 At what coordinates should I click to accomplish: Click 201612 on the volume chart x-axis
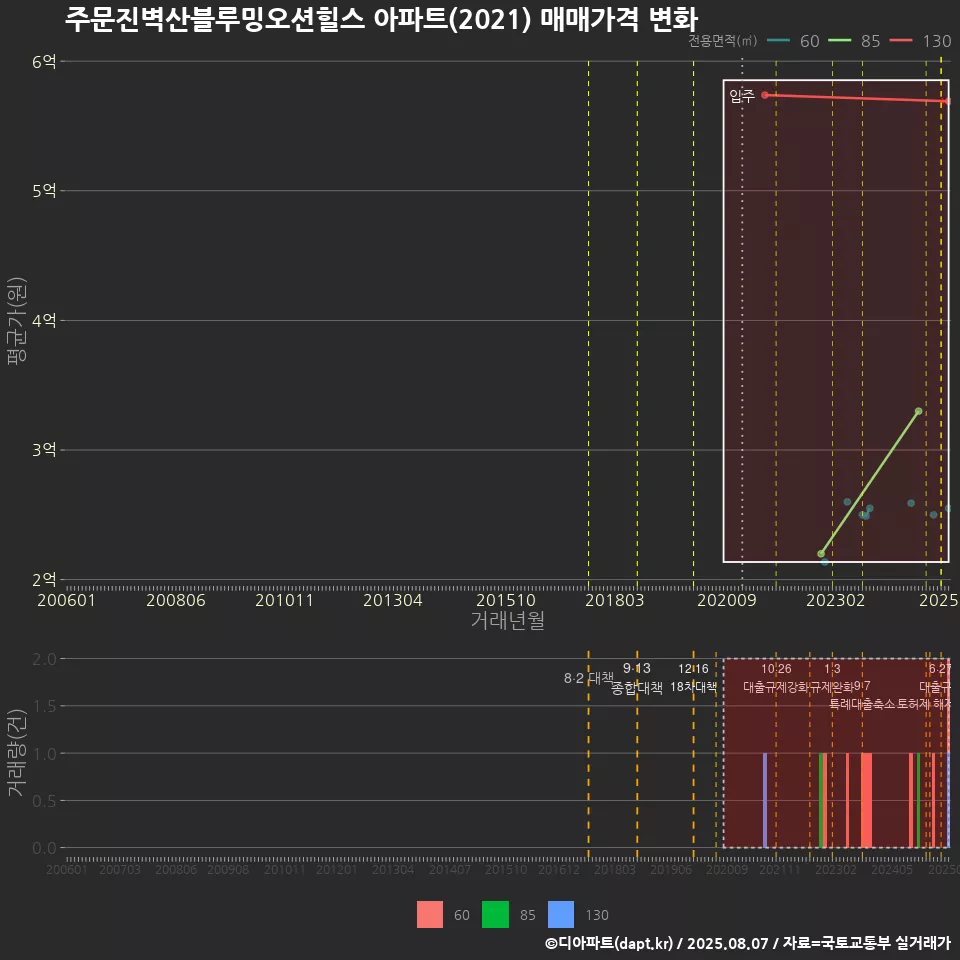click(558, 869)
